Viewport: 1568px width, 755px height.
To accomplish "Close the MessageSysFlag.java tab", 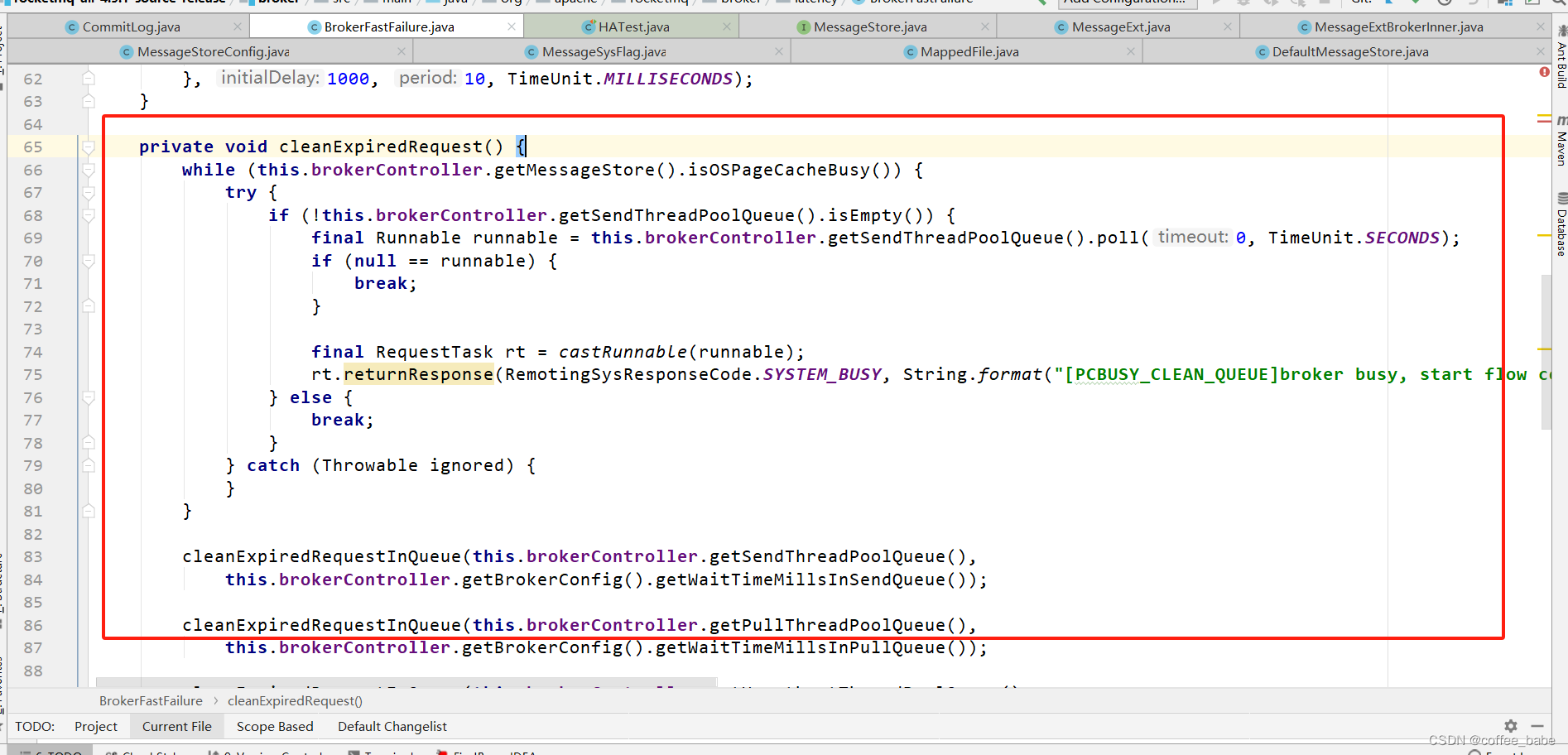I will (x=778, y=51).
